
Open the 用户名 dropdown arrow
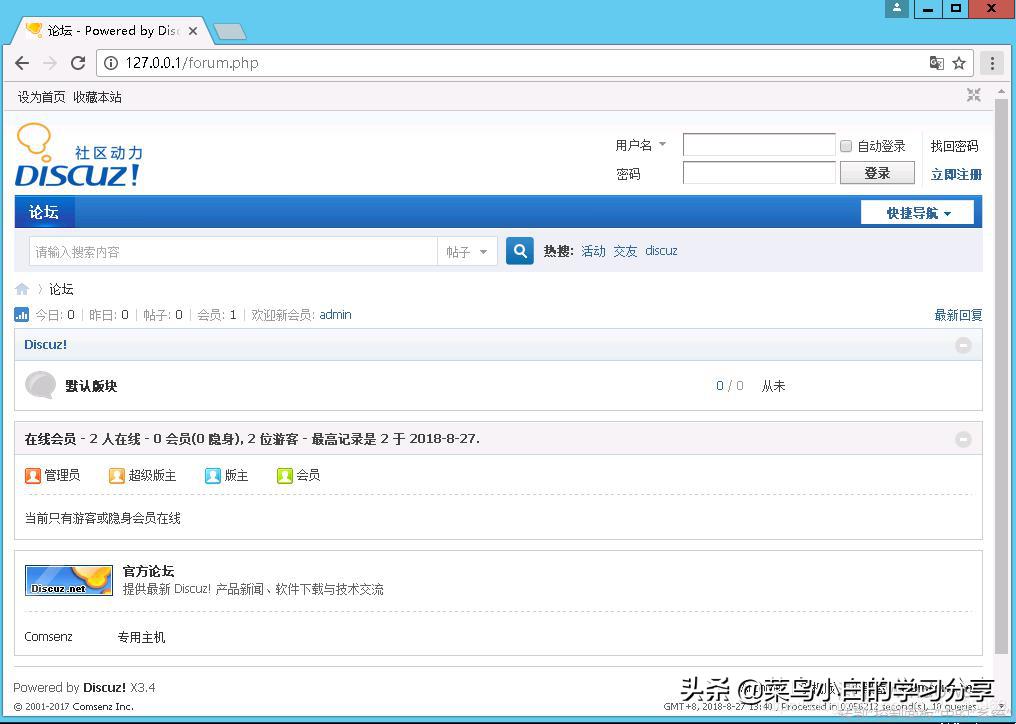point(662,144)
